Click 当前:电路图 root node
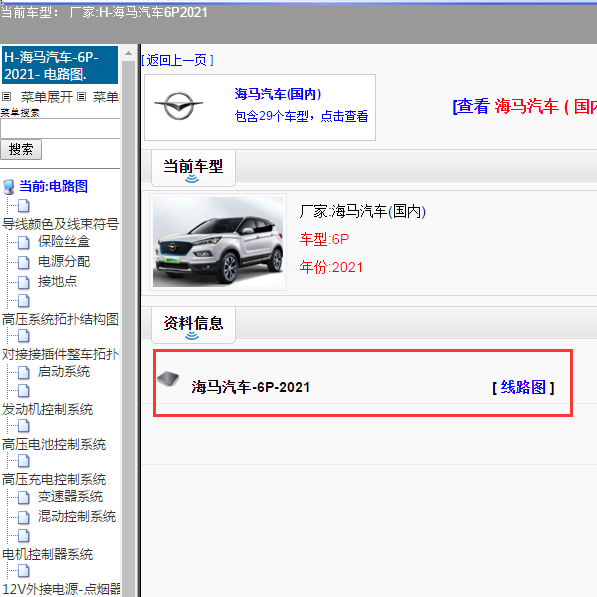Screen dimensions: 597x597 pos(53,187)
